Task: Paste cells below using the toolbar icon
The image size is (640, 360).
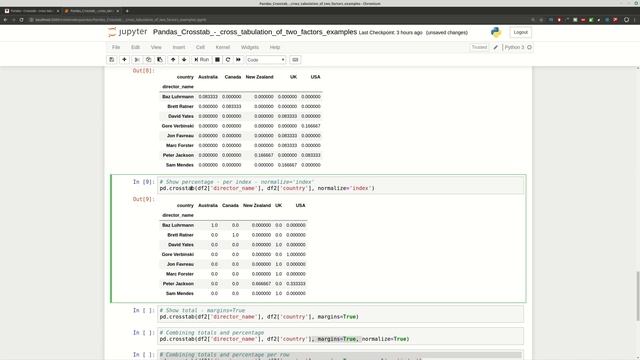Action: pos(160,60)
